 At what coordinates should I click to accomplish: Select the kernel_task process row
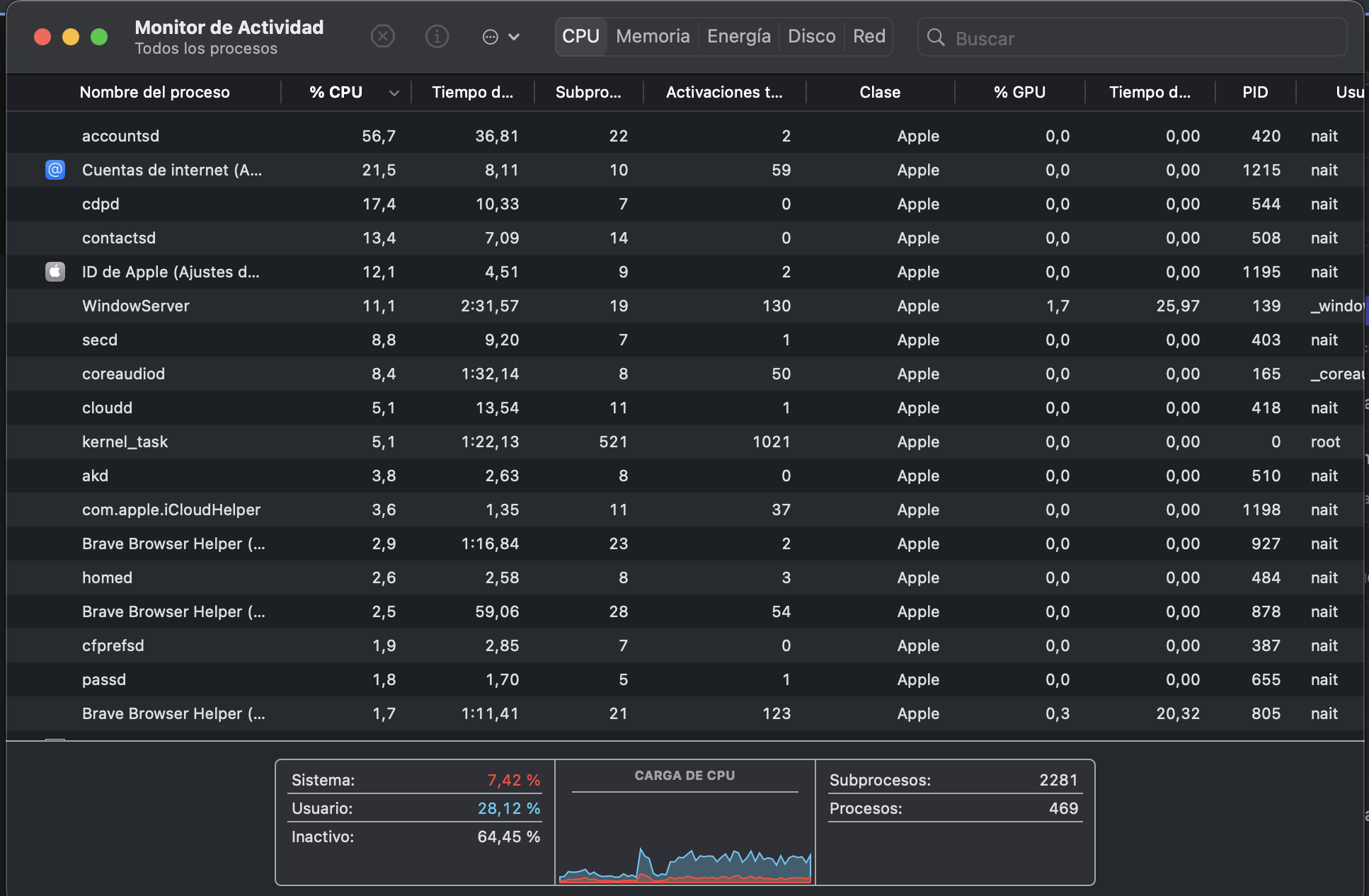tap(125, 442)
